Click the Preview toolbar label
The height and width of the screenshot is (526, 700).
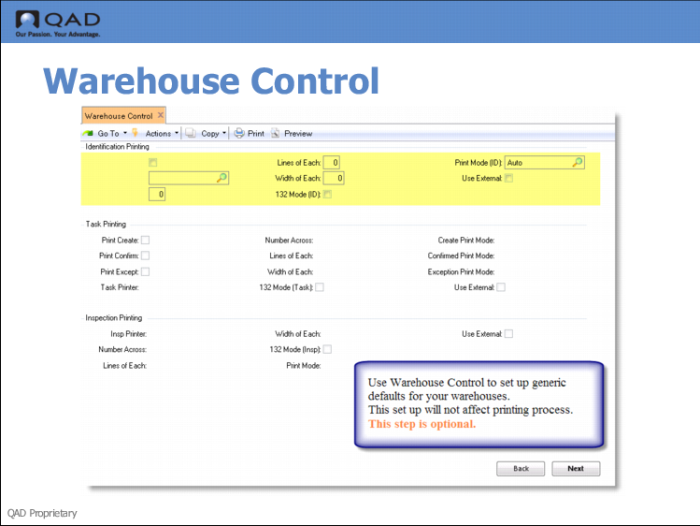point(298,134)
